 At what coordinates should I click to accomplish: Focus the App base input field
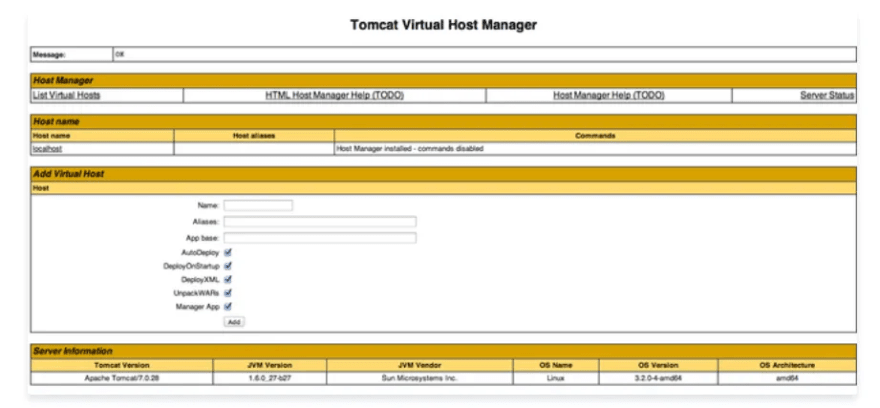(320, 238)
